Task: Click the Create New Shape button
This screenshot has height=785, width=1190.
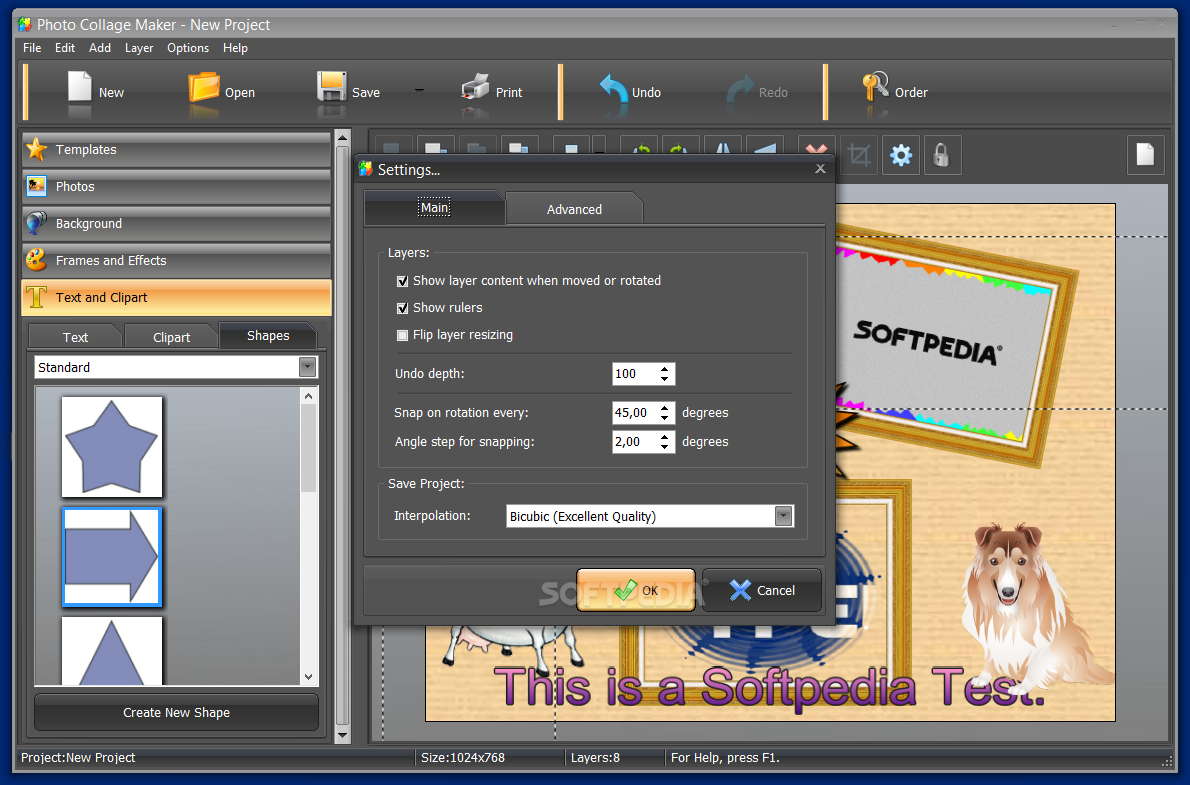Action: [x=176, y=712]
